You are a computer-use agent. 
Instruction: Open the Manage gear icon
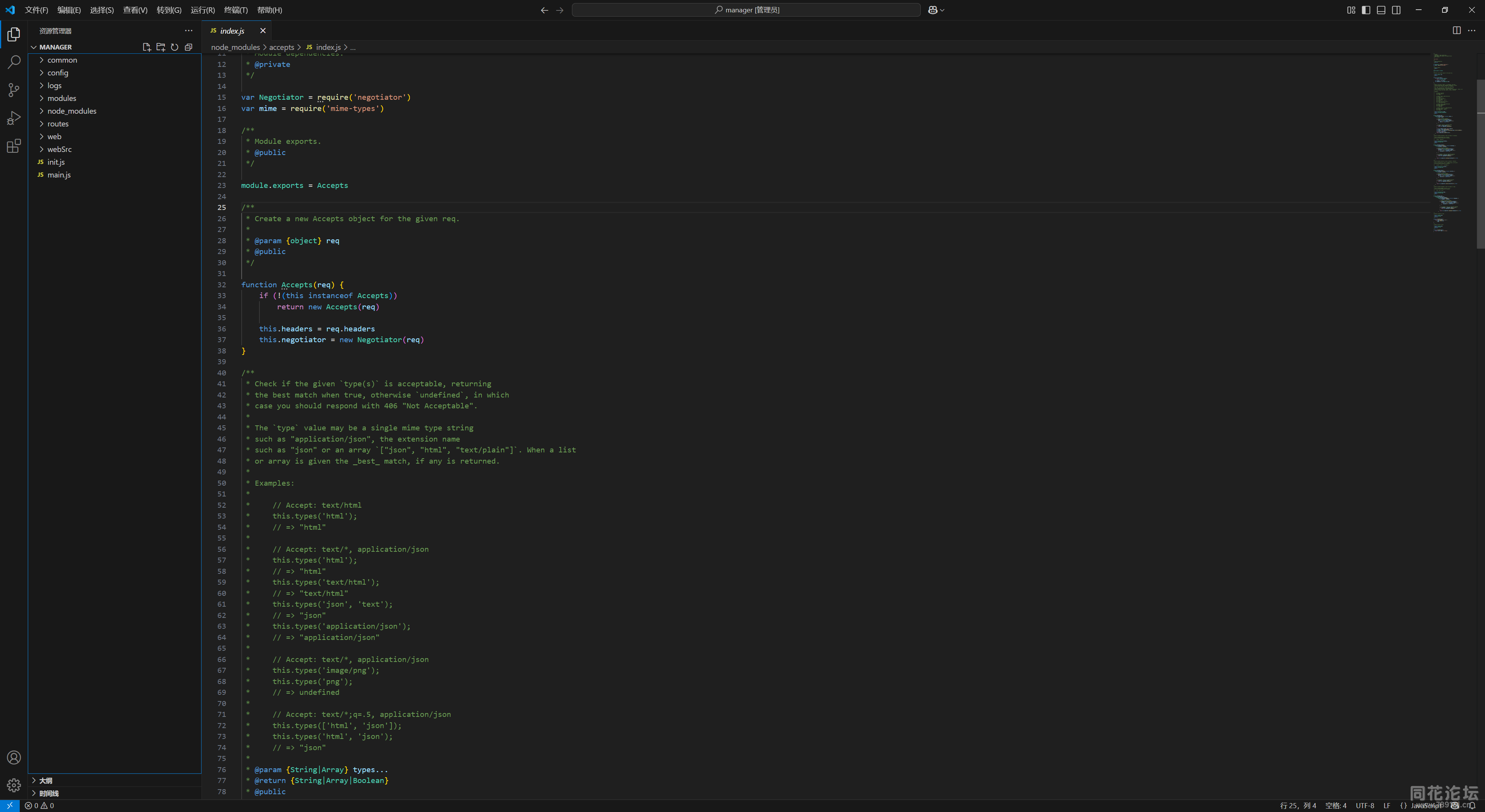click(x=14, y=785)
